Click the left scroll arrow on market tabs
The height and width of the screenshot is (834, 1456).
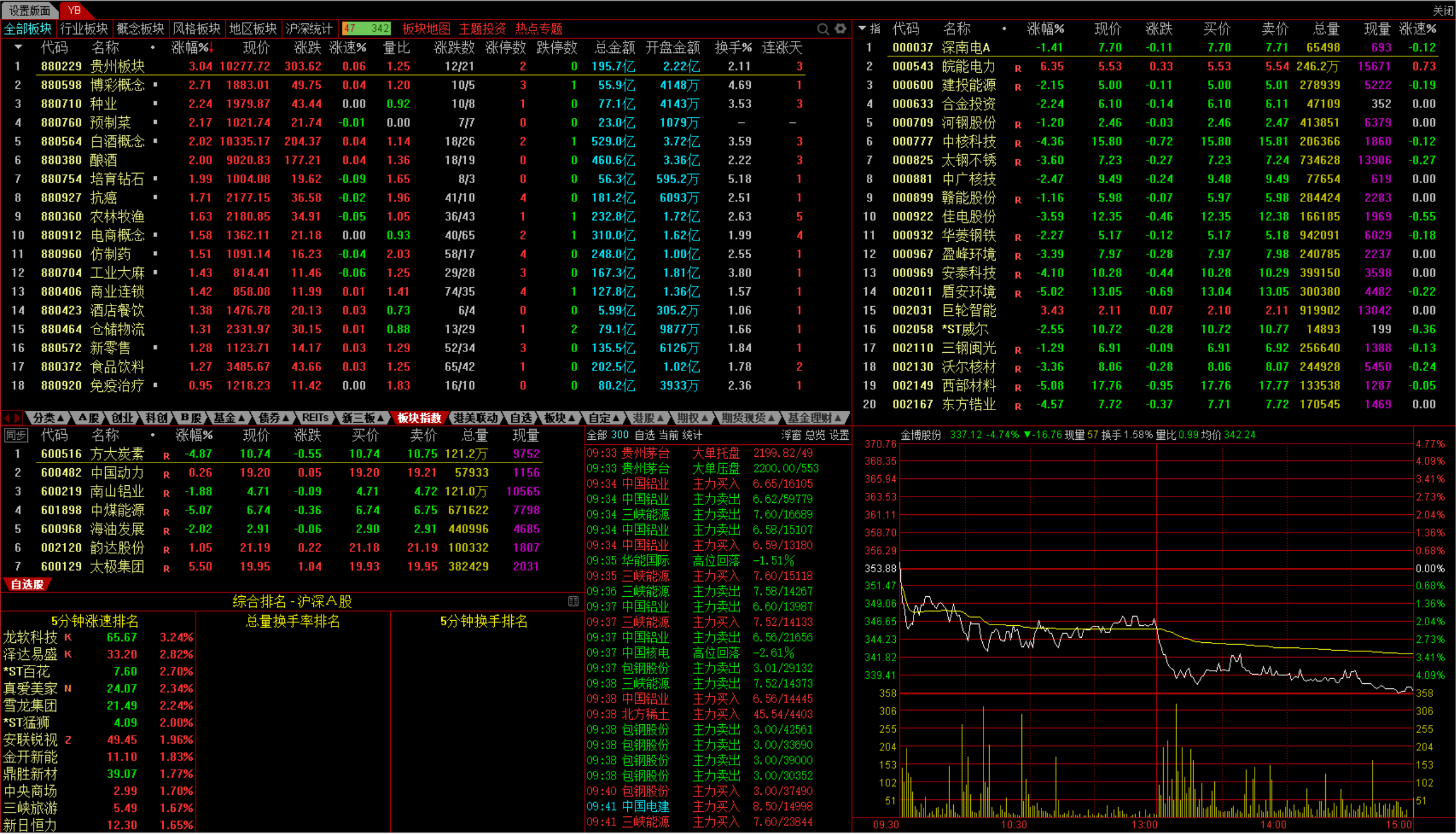point(7,418)
